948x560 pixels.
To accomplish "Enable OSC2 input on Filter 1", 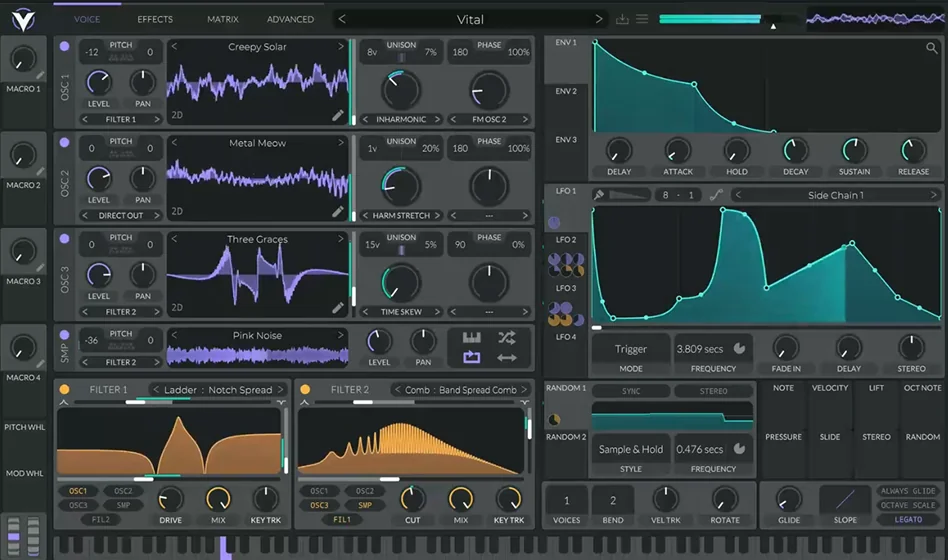I will 123,491.
